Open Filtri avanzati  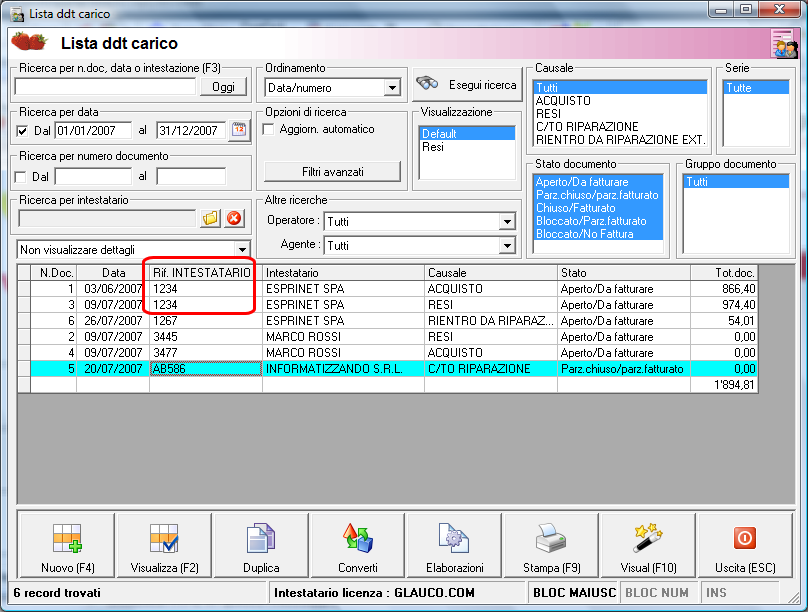(332, 172)
